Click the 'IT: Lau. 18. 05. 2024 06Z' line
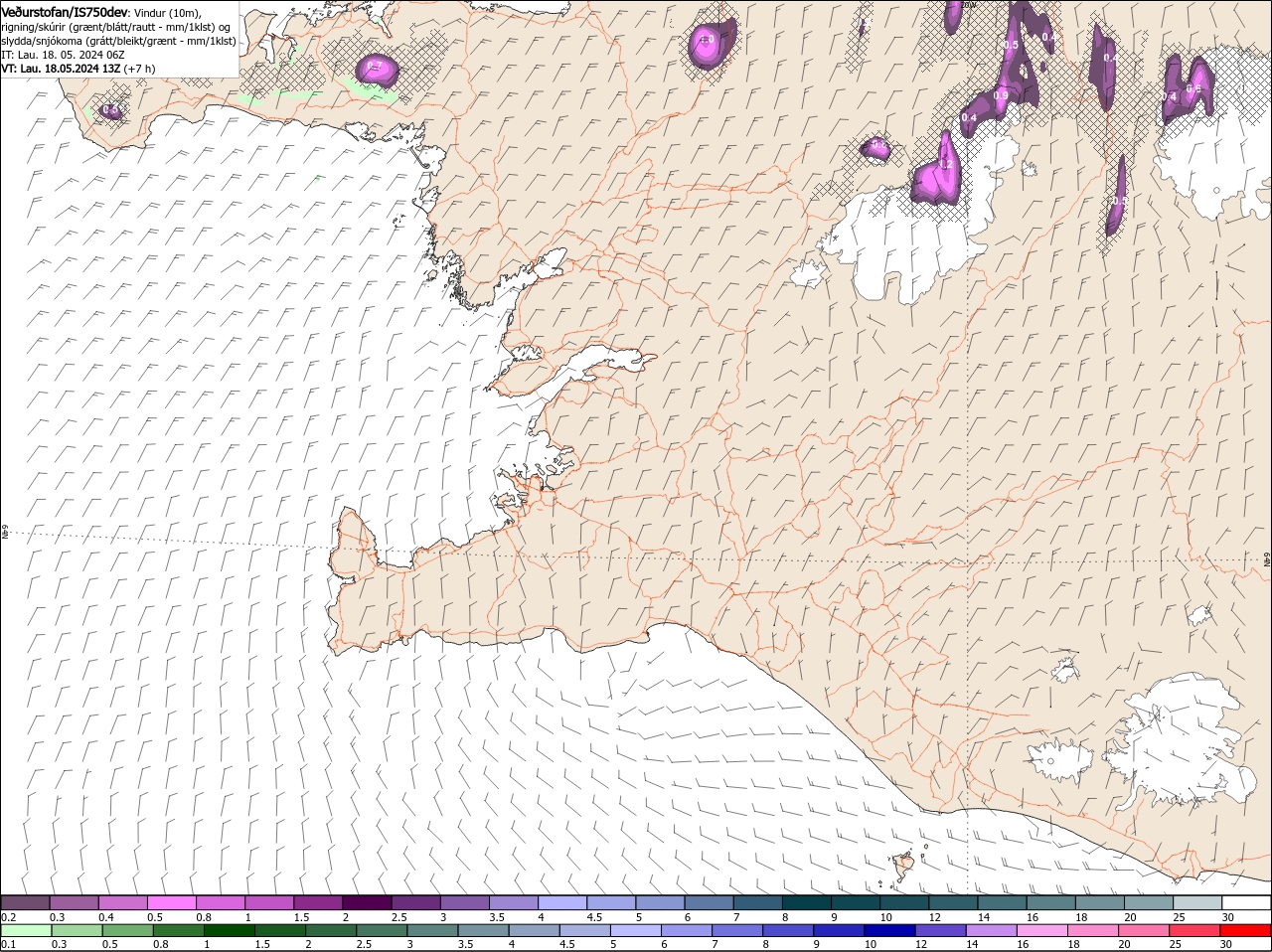 coord(62,55)
